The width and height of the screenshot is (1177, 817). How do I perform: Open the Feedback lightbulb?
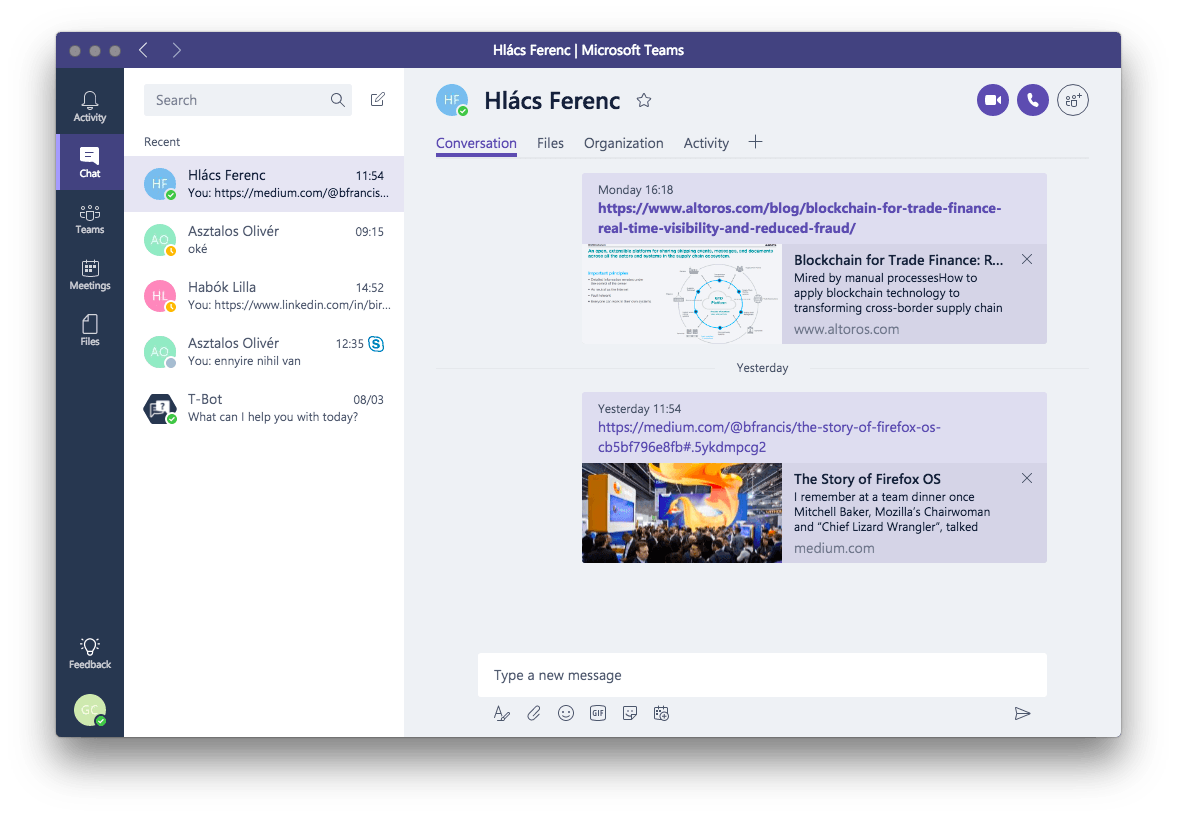coord(90,653)
